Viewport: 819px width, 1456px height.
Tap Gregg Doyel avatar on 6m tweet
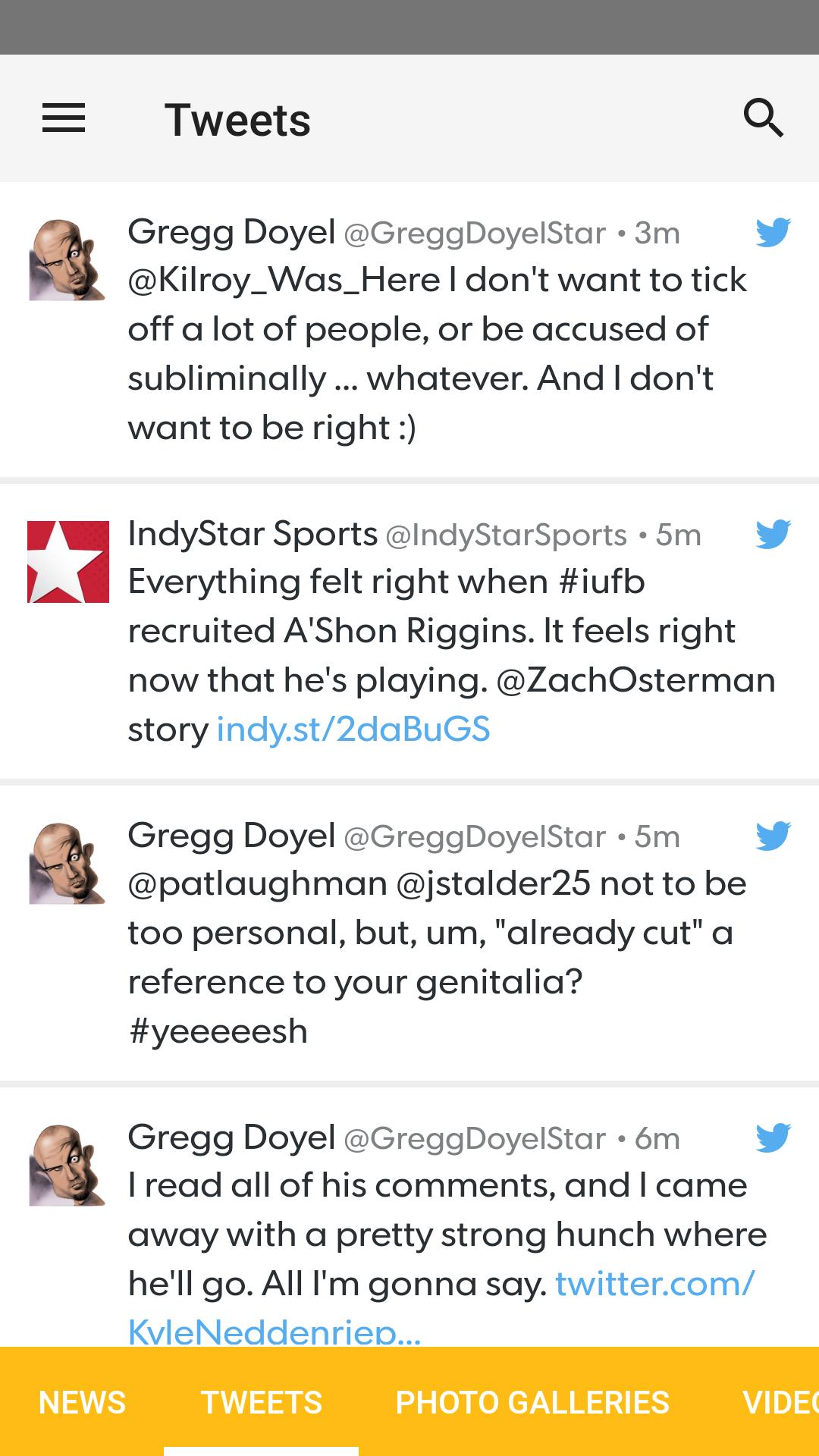(67, 1166)
